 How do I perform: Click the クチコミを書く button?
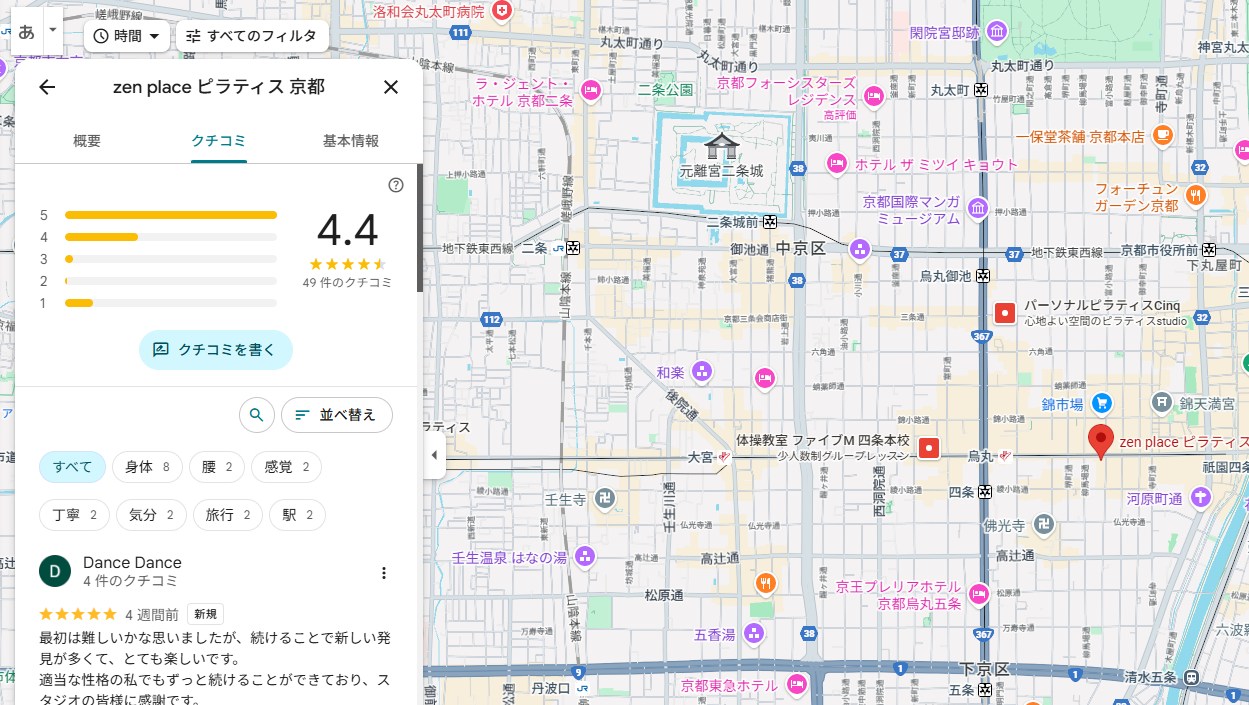click(215, 350)
